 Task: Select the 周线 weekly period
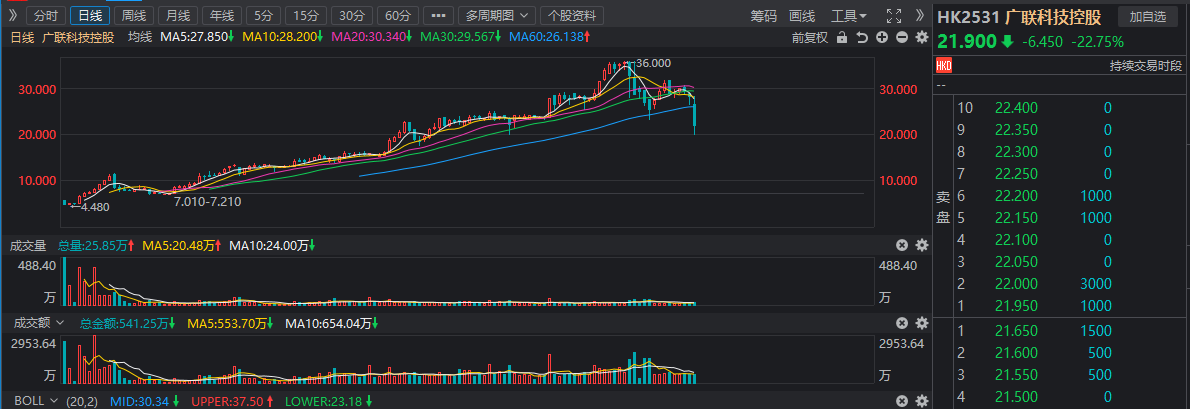pyautogui.click(x=133, y=16)
